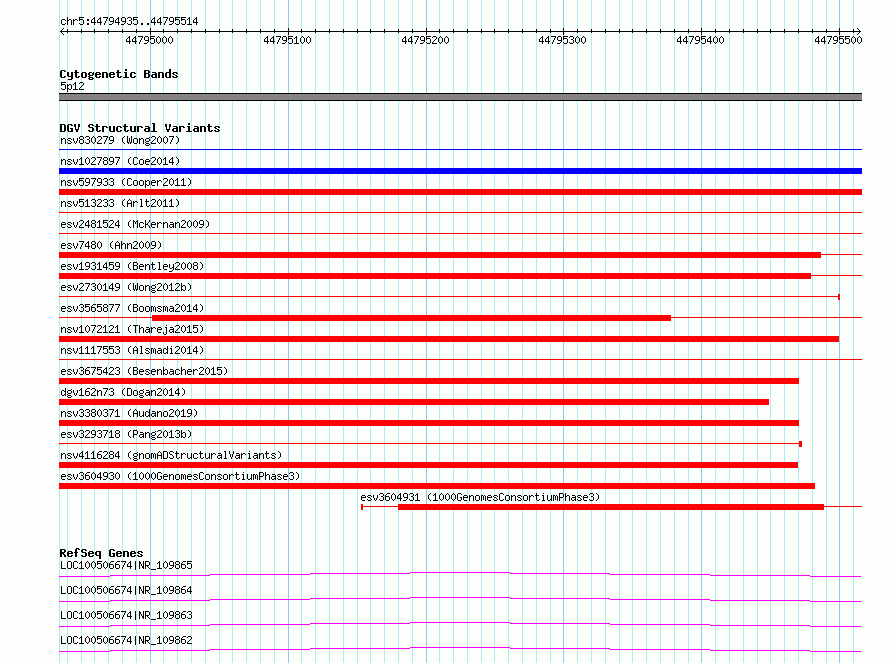Open variant nsv597933 (Cooper2011) label
This screenshot has width=890, height=663.
click(126, 182)
